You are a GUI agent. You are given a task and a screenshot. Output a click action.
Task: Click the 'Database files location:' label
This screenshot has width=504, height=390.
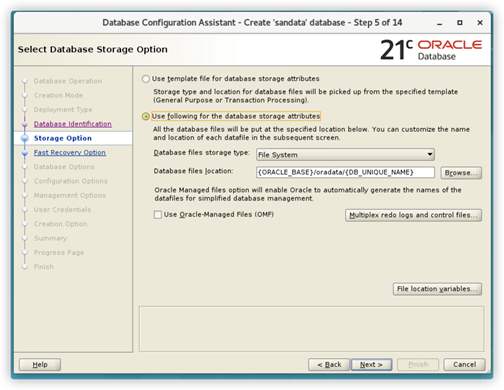point(193,171)
